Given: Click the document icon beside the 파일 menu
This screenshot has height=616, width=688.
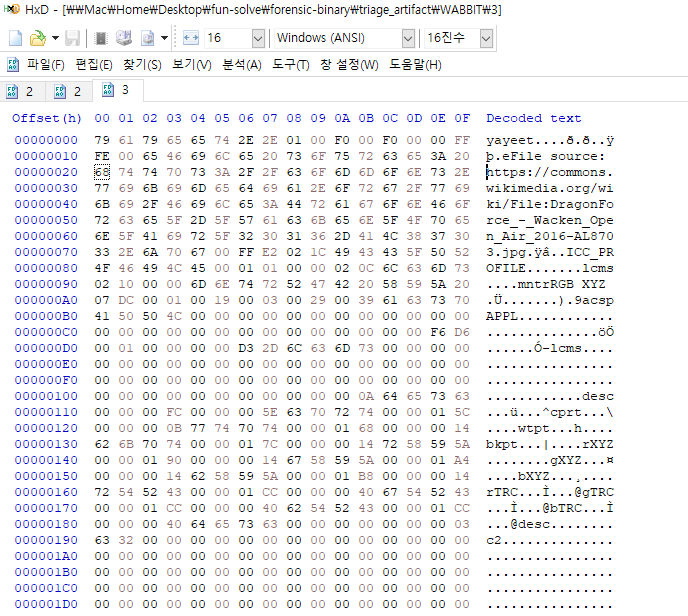Looking at the screenshot, I should pos(13,65).
